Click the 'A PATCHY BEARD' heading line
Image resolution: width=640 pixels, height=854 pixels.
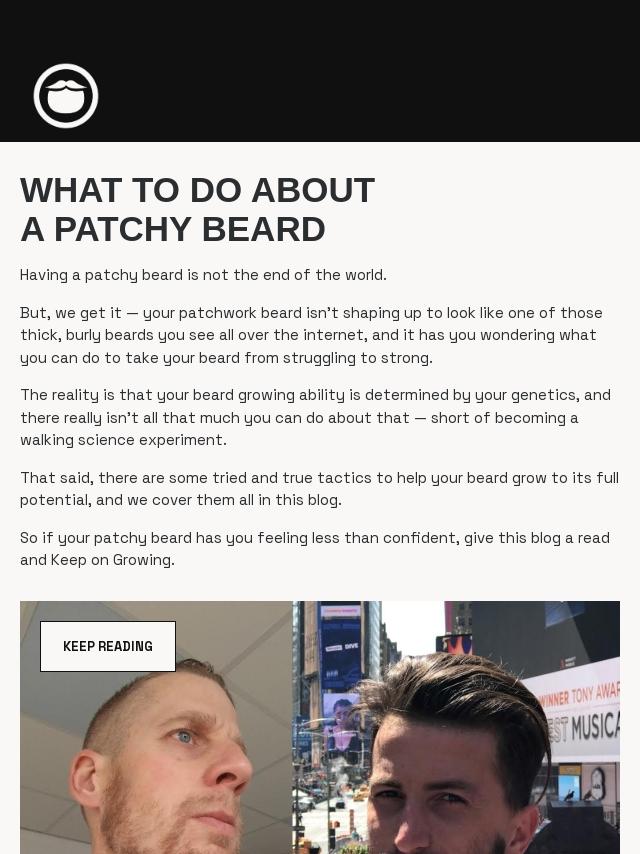[x=173, y=229]
